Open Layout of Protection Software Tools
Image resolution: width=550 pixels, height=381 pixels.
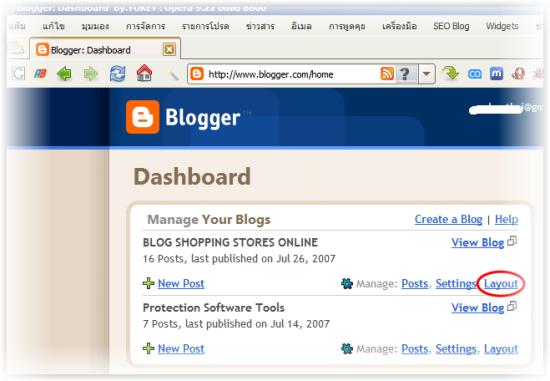pyautogui.click(x=501, y=349)
